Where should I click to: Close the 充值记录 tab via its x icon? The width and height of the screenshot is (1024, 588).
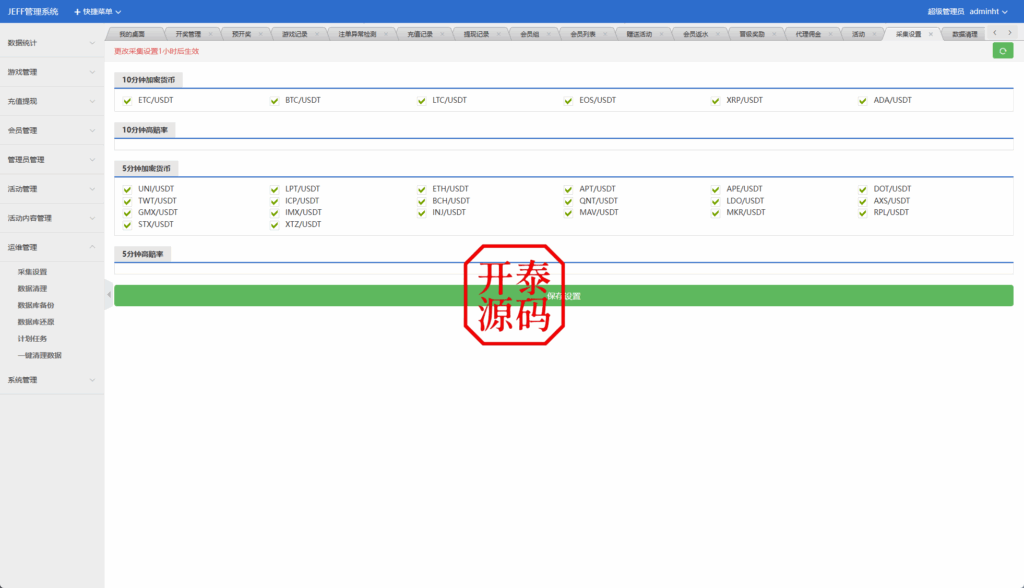tap(442, 34)
